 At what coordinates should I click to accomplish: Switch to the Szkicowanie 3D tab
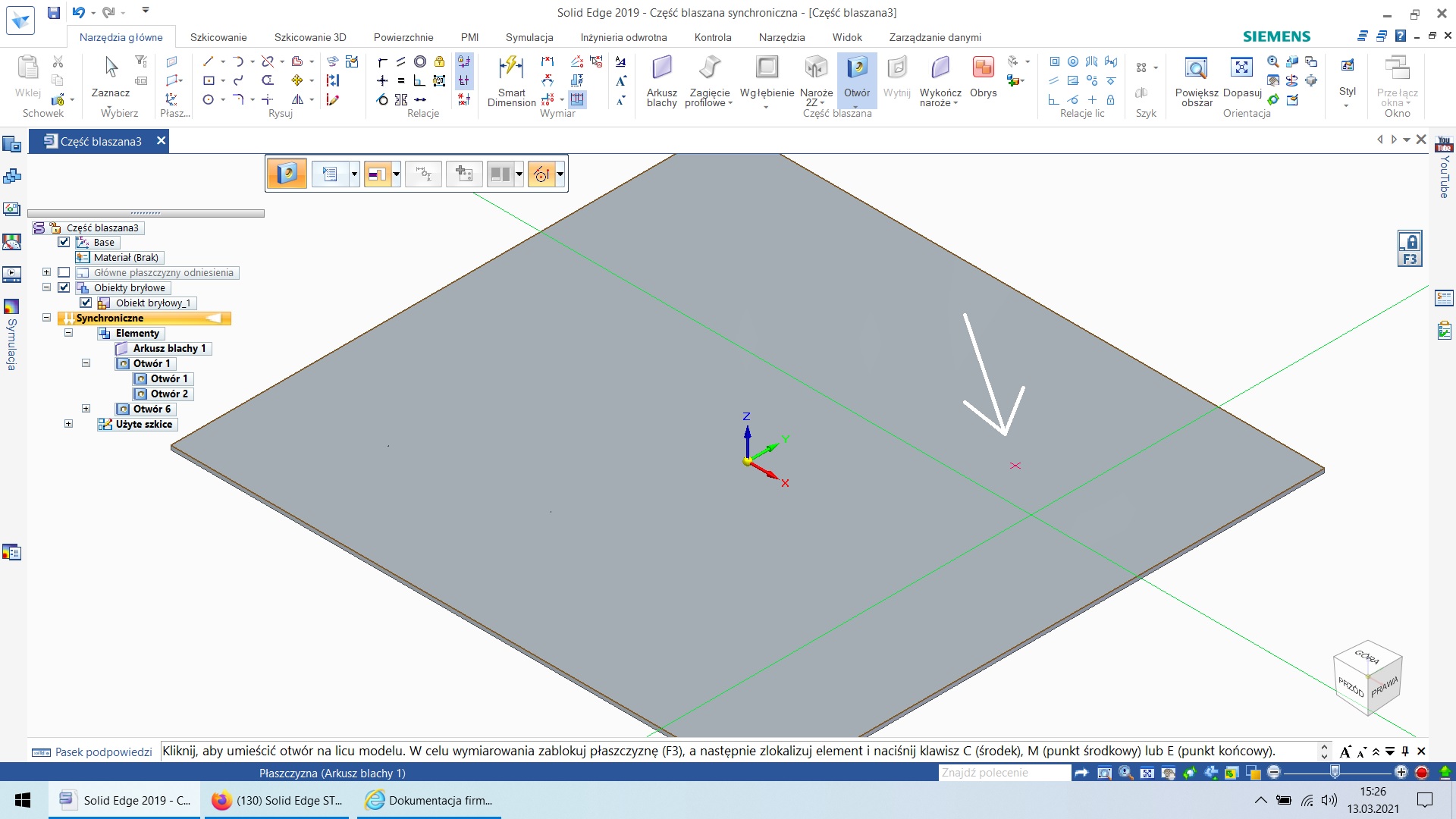(310, 37)
